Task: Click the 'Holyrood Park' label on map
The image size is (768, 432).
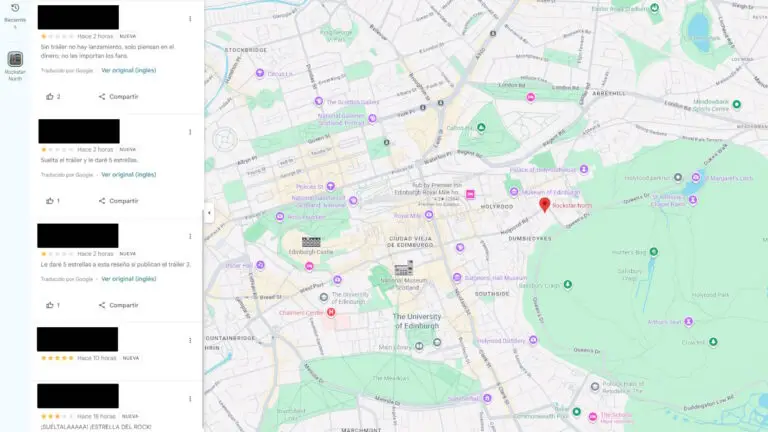Action: coord(710,295)
